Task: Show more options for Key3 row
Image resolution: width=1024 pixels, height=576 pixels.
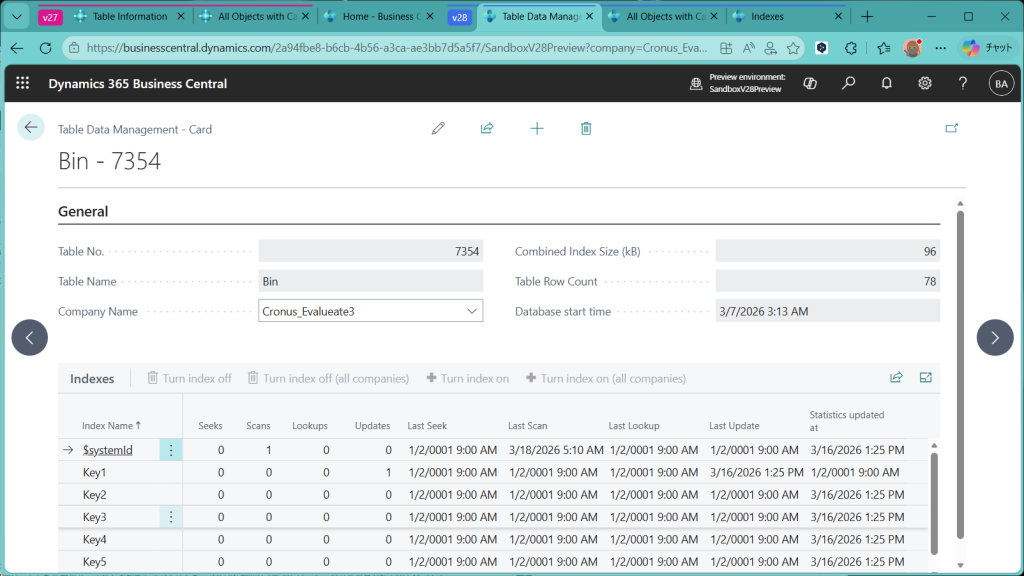Action: [x=171, y=517]
